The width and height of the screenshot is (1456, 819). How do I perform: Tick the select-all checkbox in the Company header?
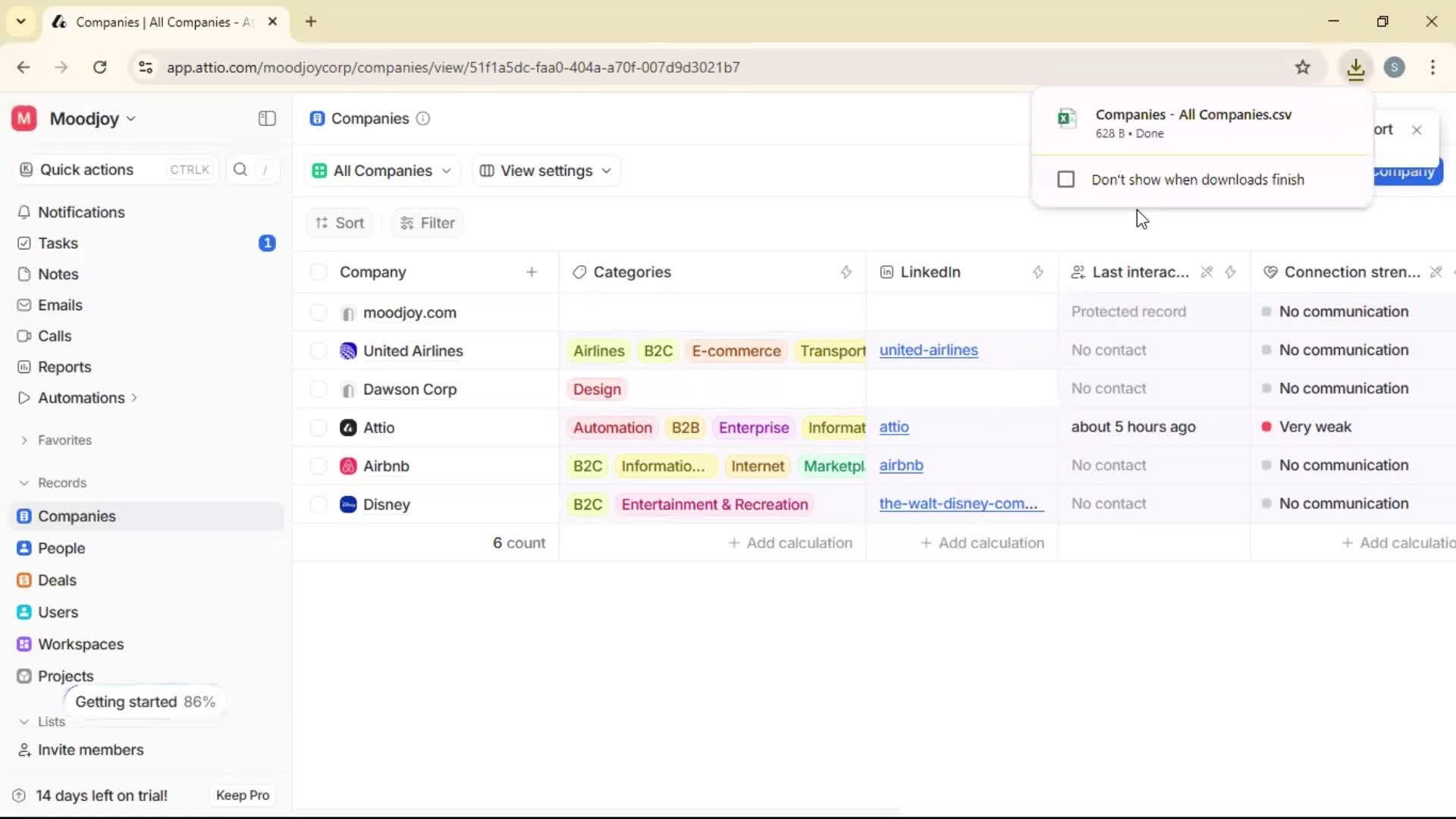point(318,271)
